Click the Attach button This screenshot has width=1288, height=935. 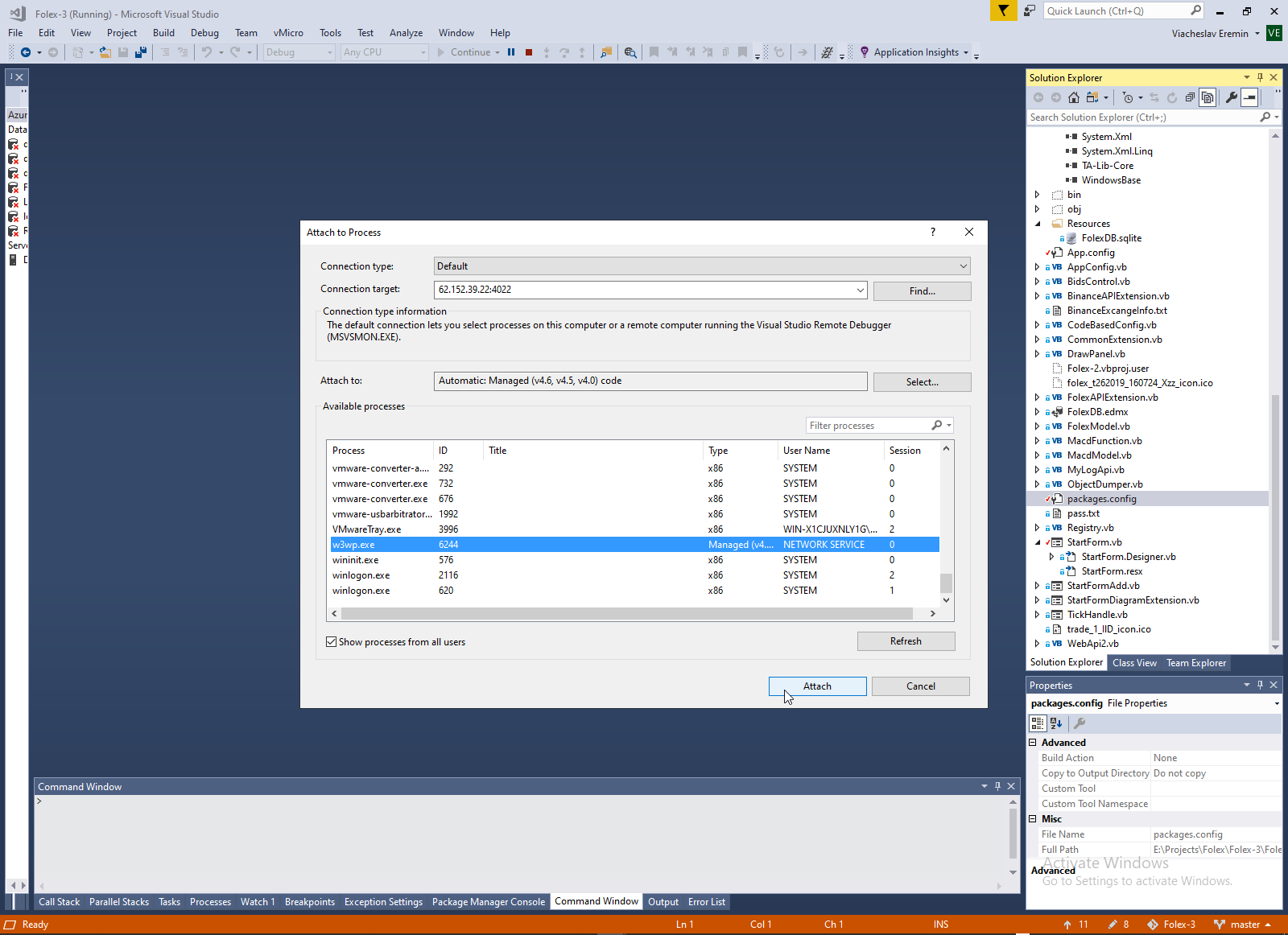817,686
